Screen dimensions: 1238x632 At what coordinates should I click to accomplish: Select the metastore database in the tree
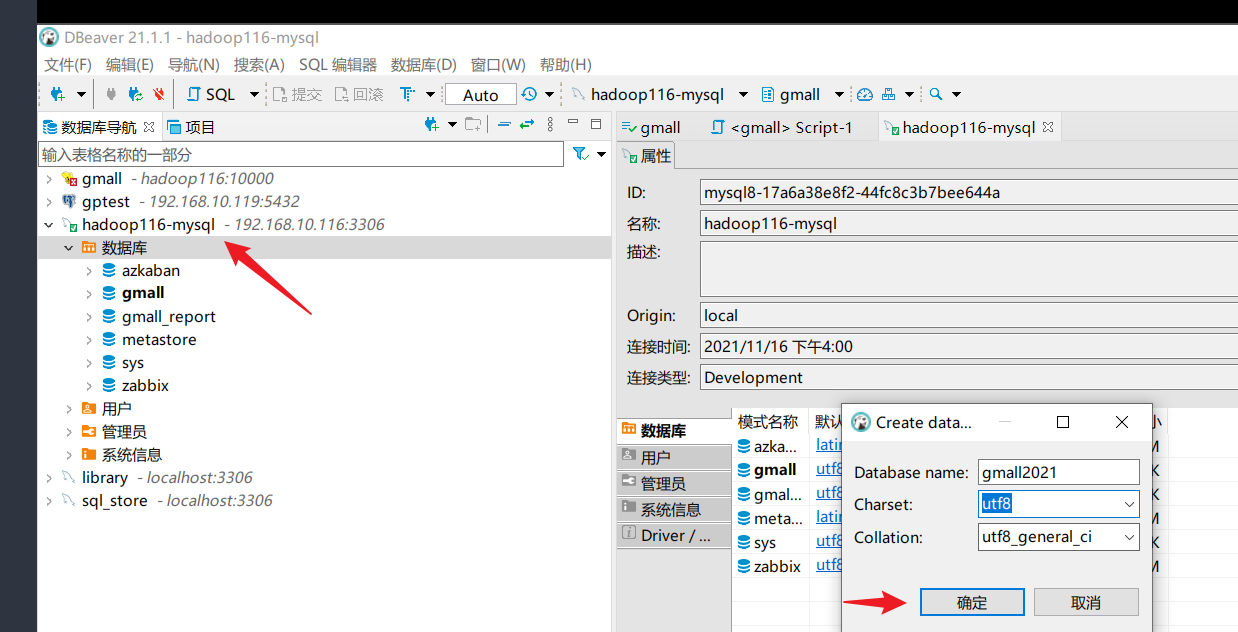(159, 339)
